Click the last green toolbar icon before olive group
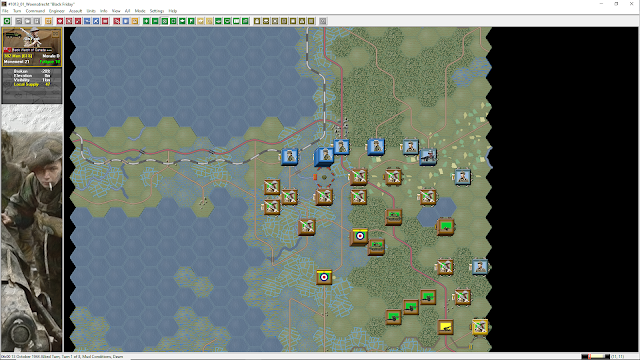640x360 pixels. click(x=245, y=21)
